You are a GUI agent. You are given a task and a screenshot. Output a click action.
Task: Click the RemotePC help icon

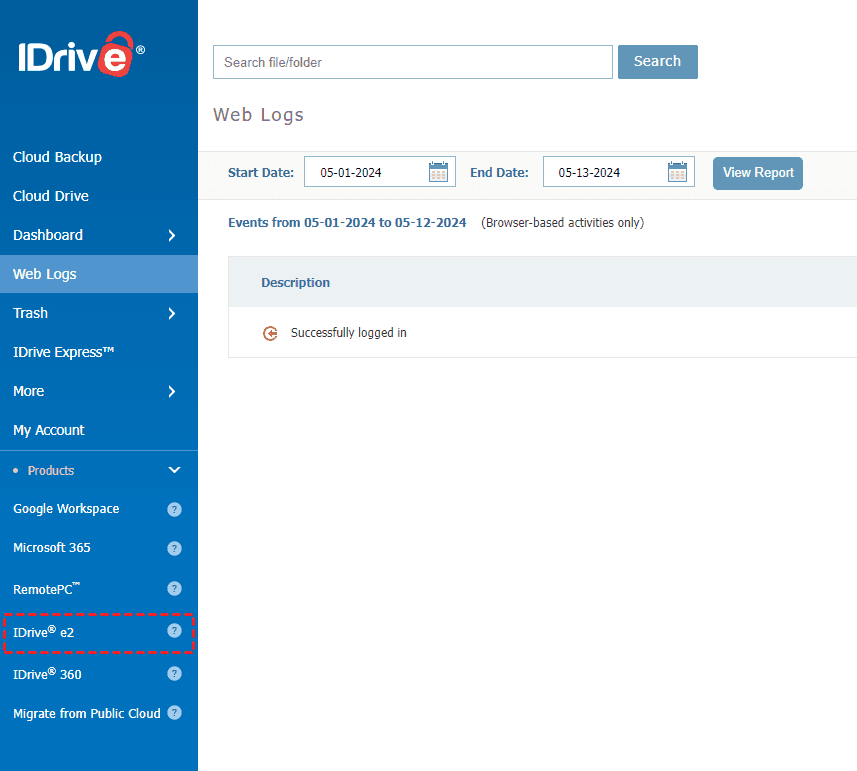point(174,588)
